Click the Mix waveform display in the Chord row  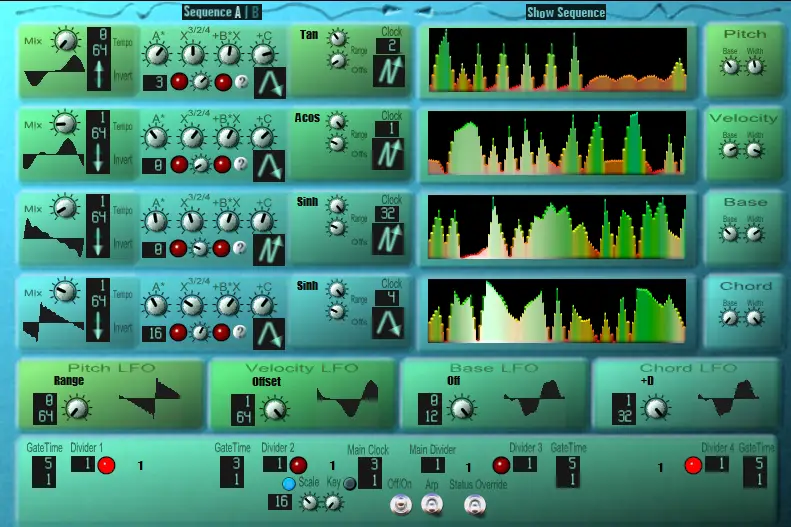(x=53, y=323)
